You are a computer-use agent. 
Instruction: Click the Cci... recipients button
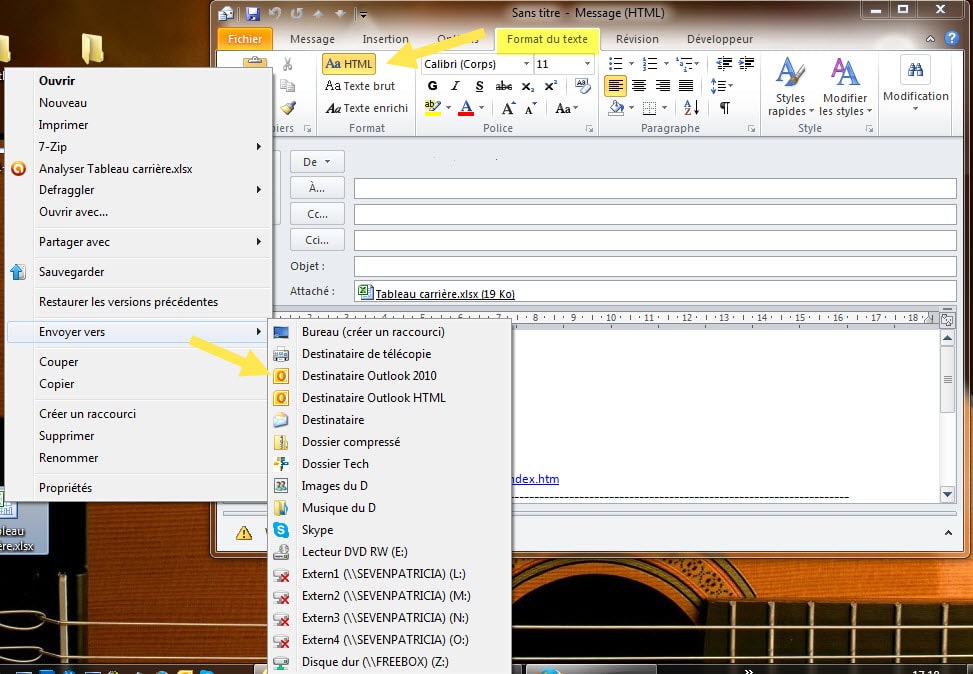click(x=317, y=240)
